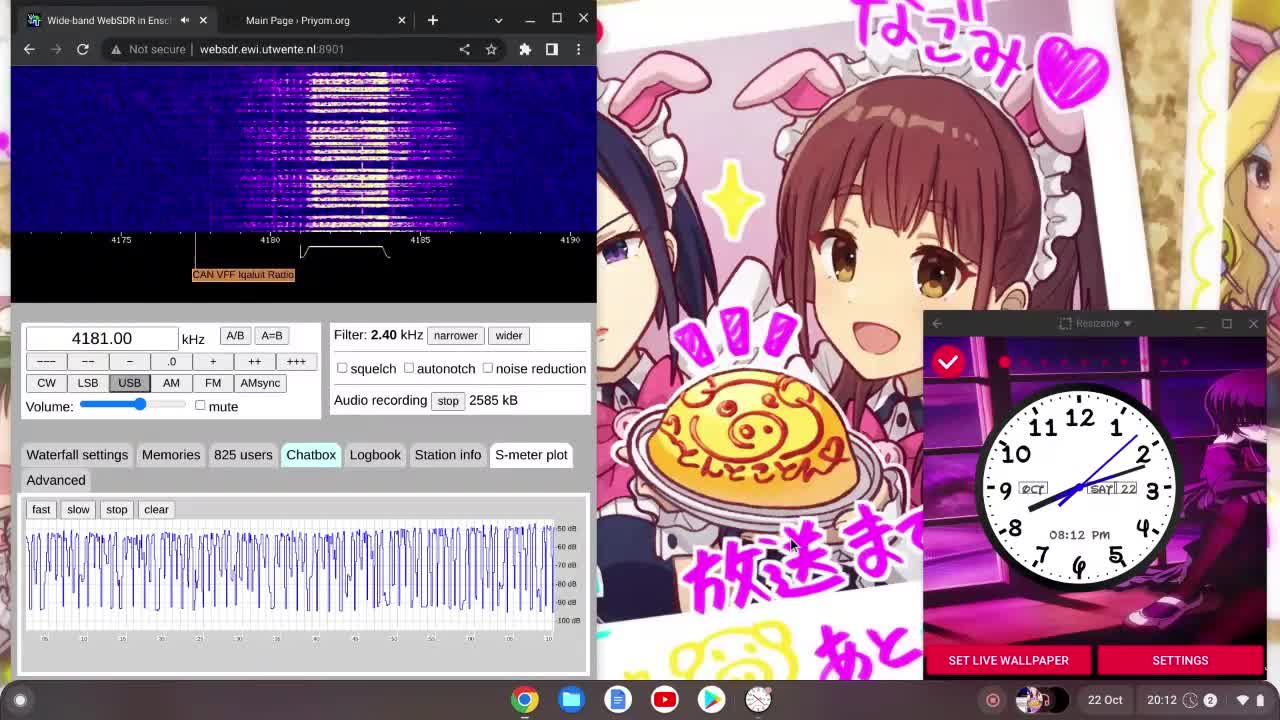Share this page using the share icon

click(464, 49)
